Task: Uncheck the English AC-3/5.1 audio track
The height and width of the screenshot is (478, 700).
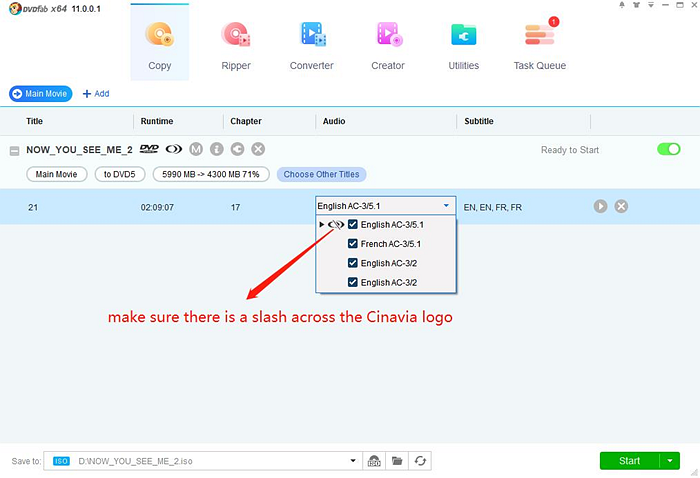Action: [x=353, y=224]
